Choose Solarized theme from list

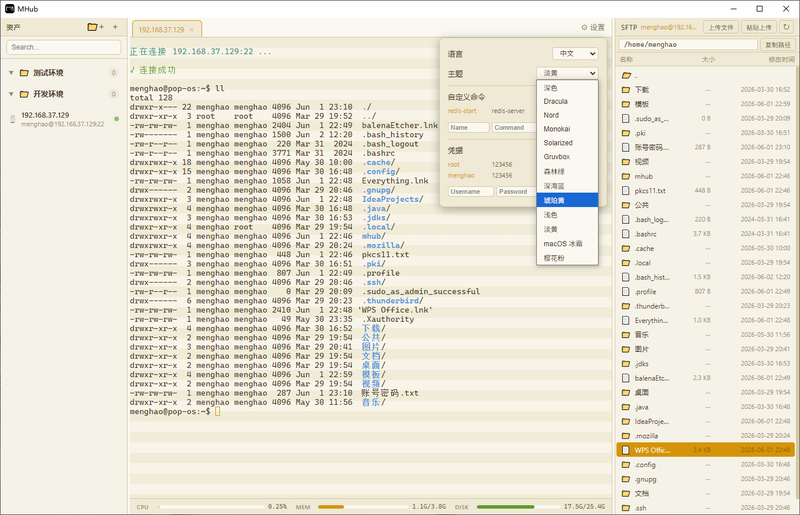(x=567, y=143)
